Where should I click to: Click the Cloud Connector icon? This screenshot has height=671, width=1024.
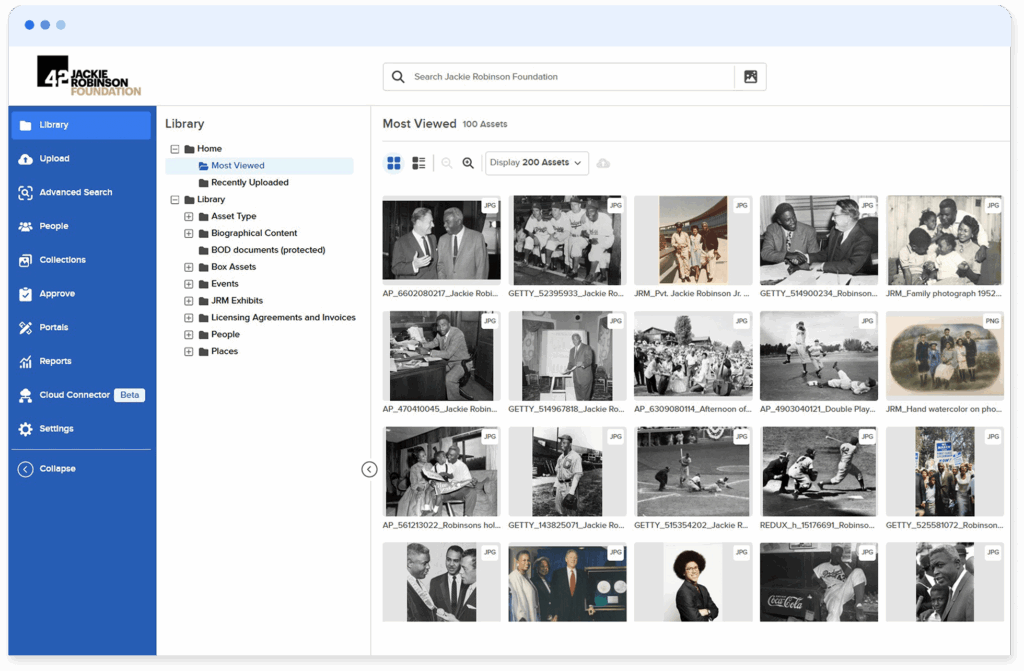pyautogui.click(x=25, y=395)
